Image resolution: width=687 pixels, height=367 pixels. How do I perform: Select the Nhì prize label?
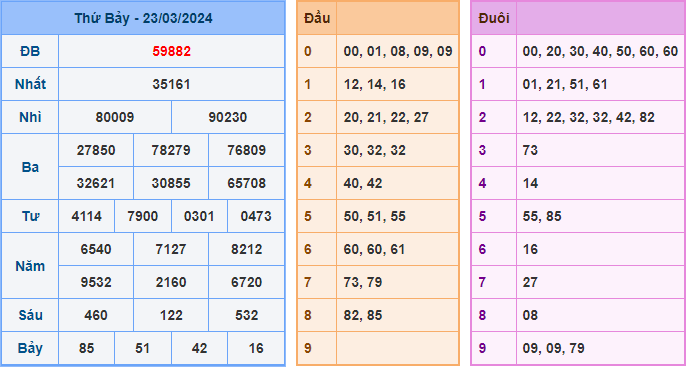click(30, 117)
